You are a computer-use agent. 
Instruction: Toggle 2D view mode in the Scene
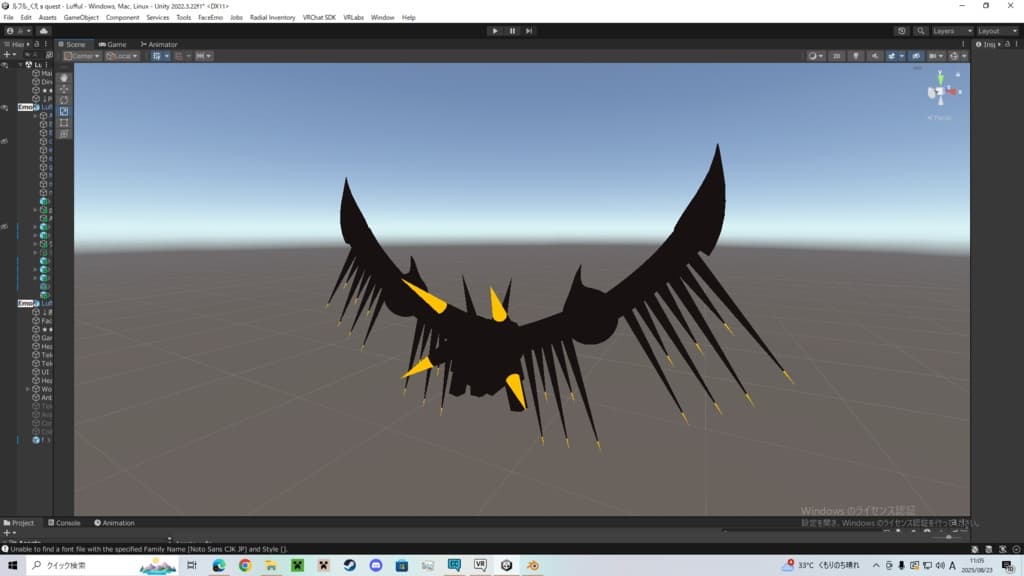pyautogui.click(x=835, y=56)
